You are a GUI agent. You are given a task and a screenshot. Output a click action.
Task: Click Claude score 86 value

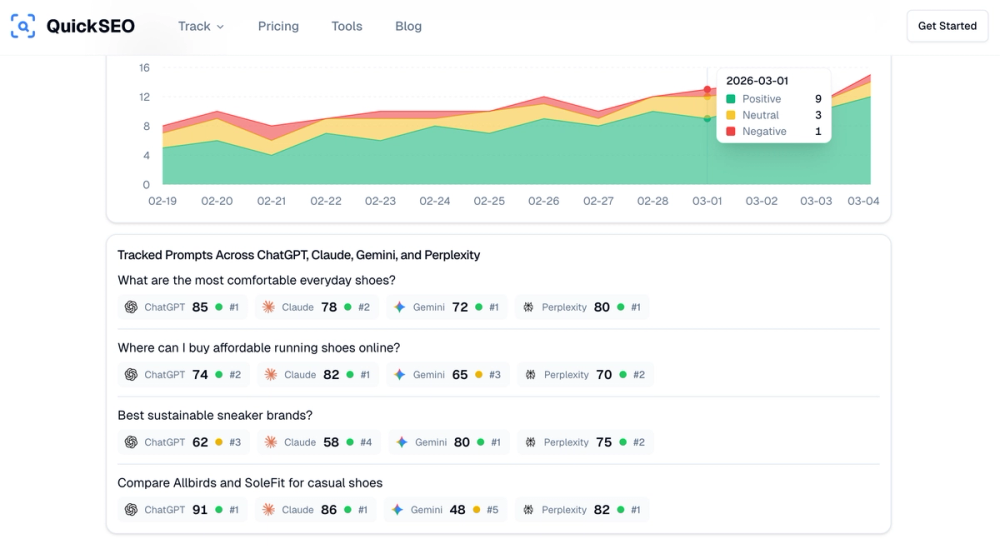(329, 510)
